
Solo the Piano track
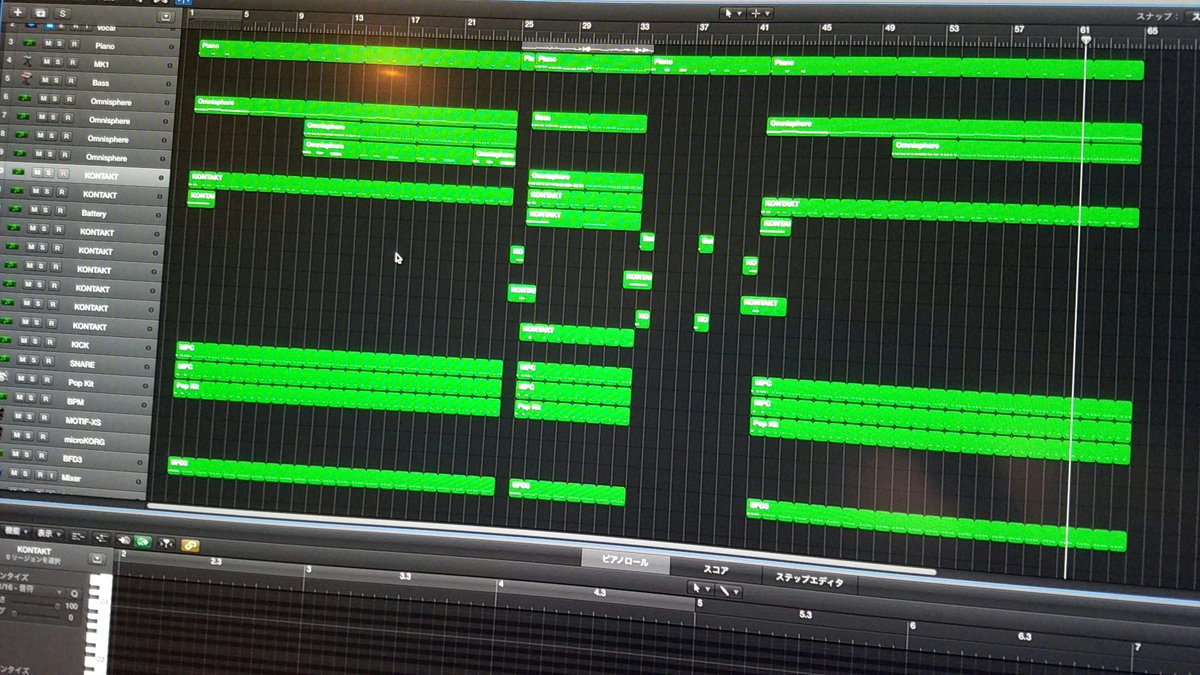(59, 44)
